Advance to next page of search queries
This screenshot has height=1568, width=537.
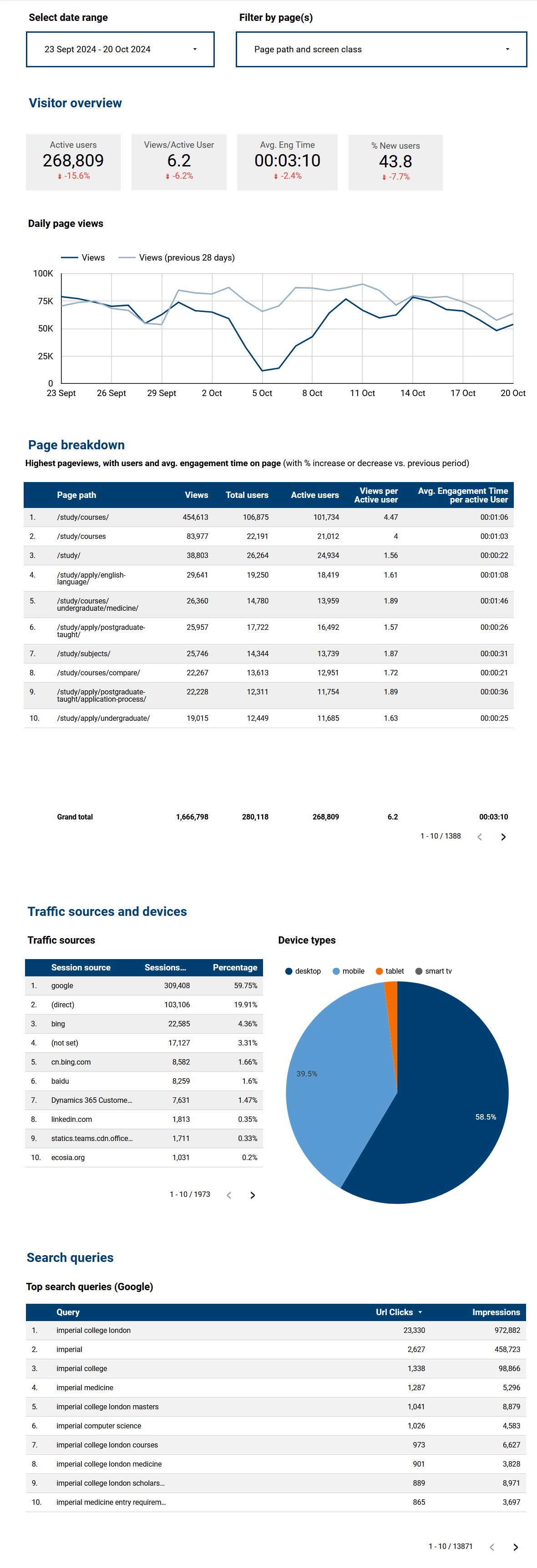point(515,1547)
